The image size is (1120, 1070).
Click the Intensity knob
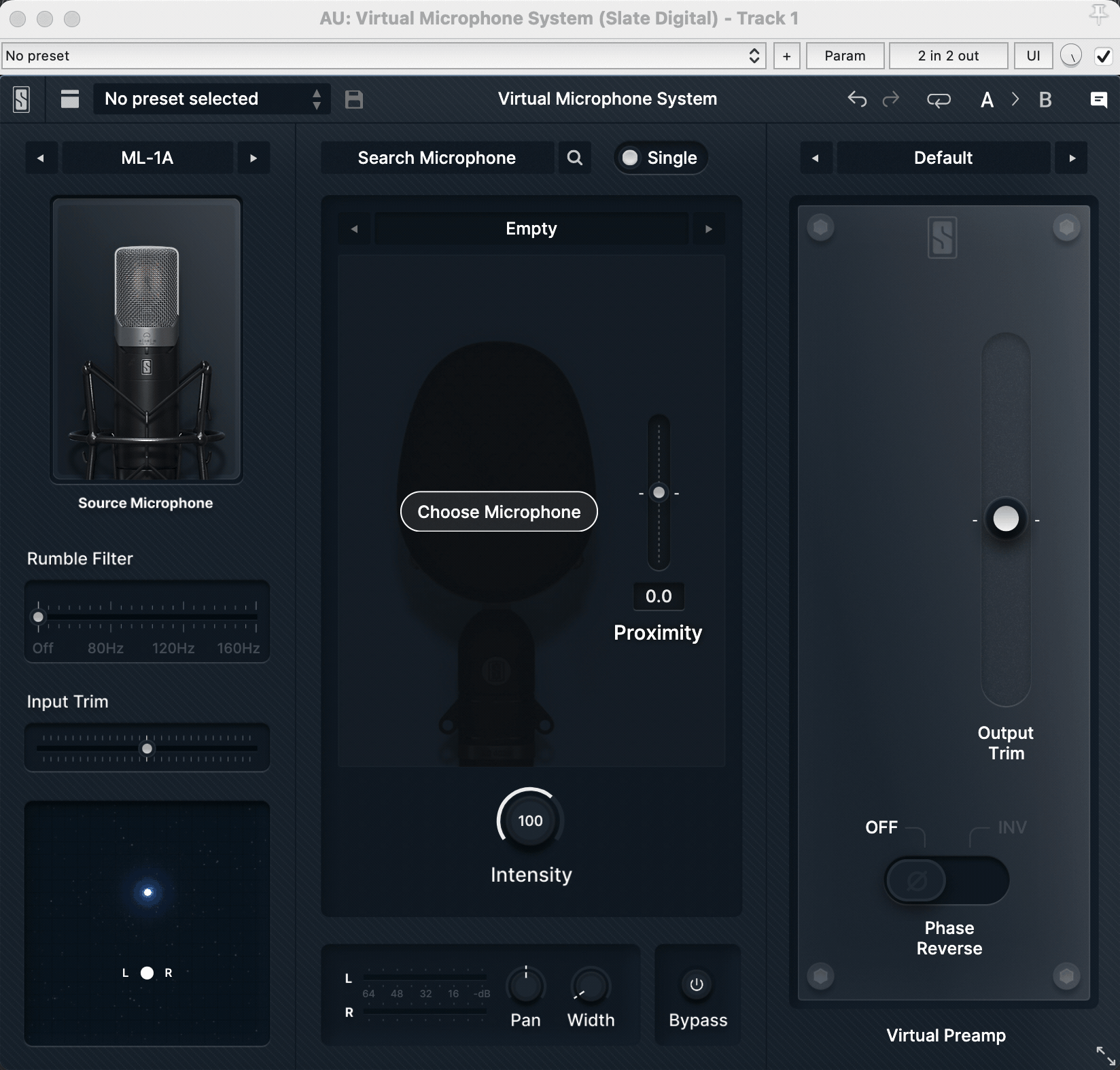coord(531,821)
